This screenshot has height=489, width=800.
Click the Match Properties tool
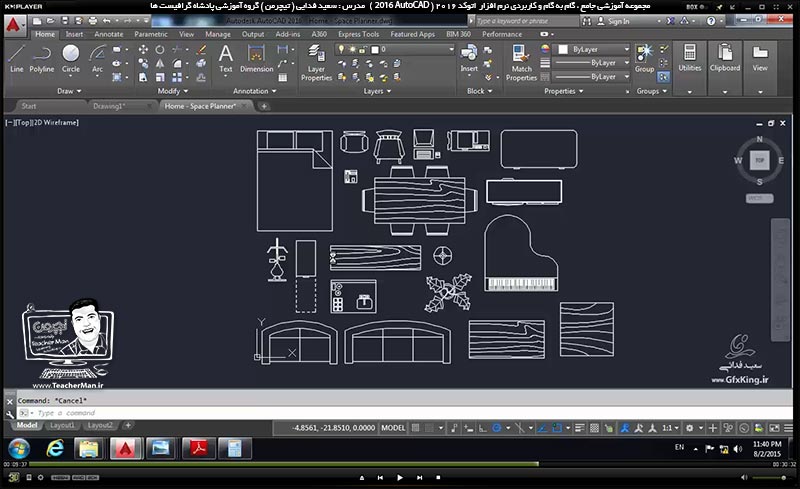tap(521, 63)
